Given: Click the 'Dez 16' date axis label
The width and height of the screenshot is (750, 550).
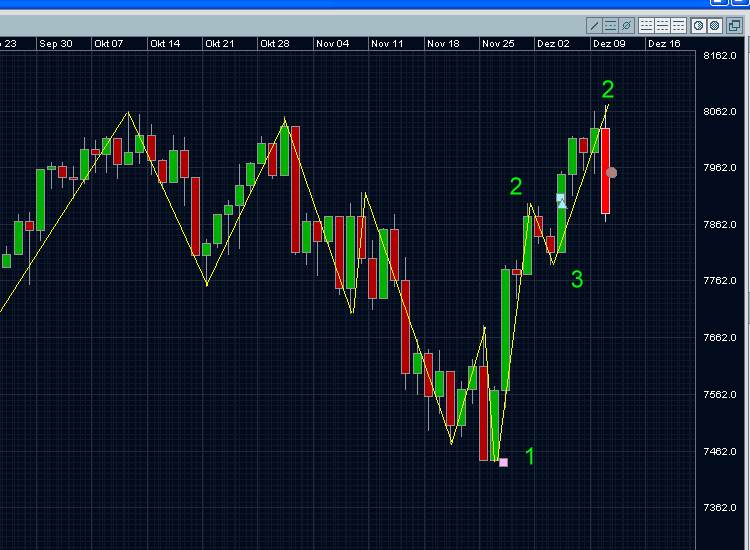Looking at the screenshot, I should [x=664, y=44].
